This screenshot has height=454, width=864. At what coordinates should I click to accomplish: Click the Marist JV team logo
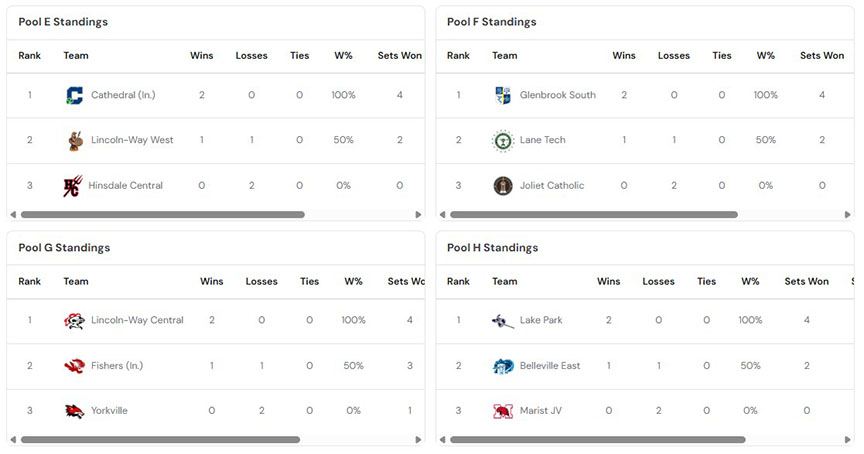(503, 411)
